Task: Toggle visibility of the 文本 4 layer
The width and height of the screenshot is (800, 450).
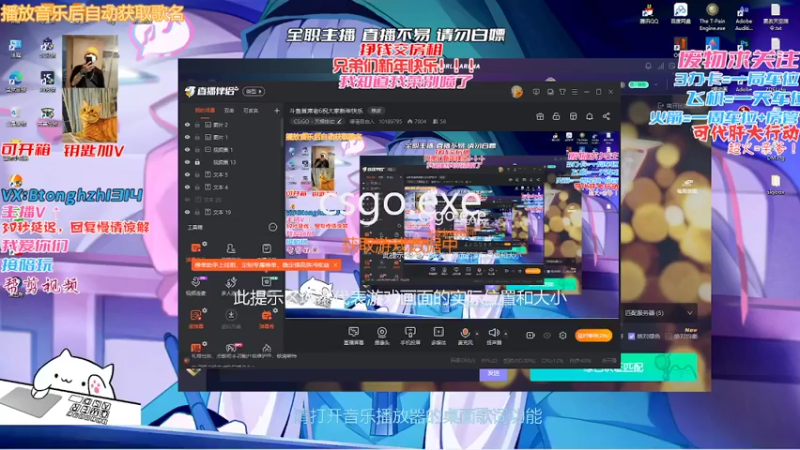Action: coord(187,187)
